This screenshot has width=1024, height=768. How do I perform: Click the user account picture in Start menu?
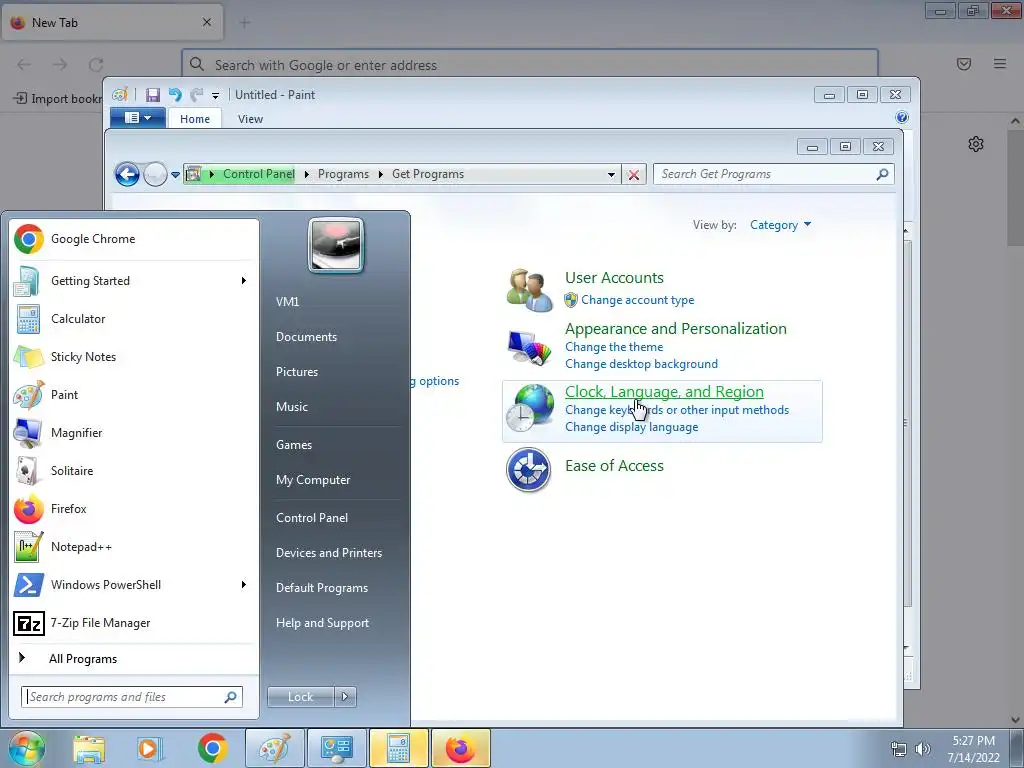[336, 245]
